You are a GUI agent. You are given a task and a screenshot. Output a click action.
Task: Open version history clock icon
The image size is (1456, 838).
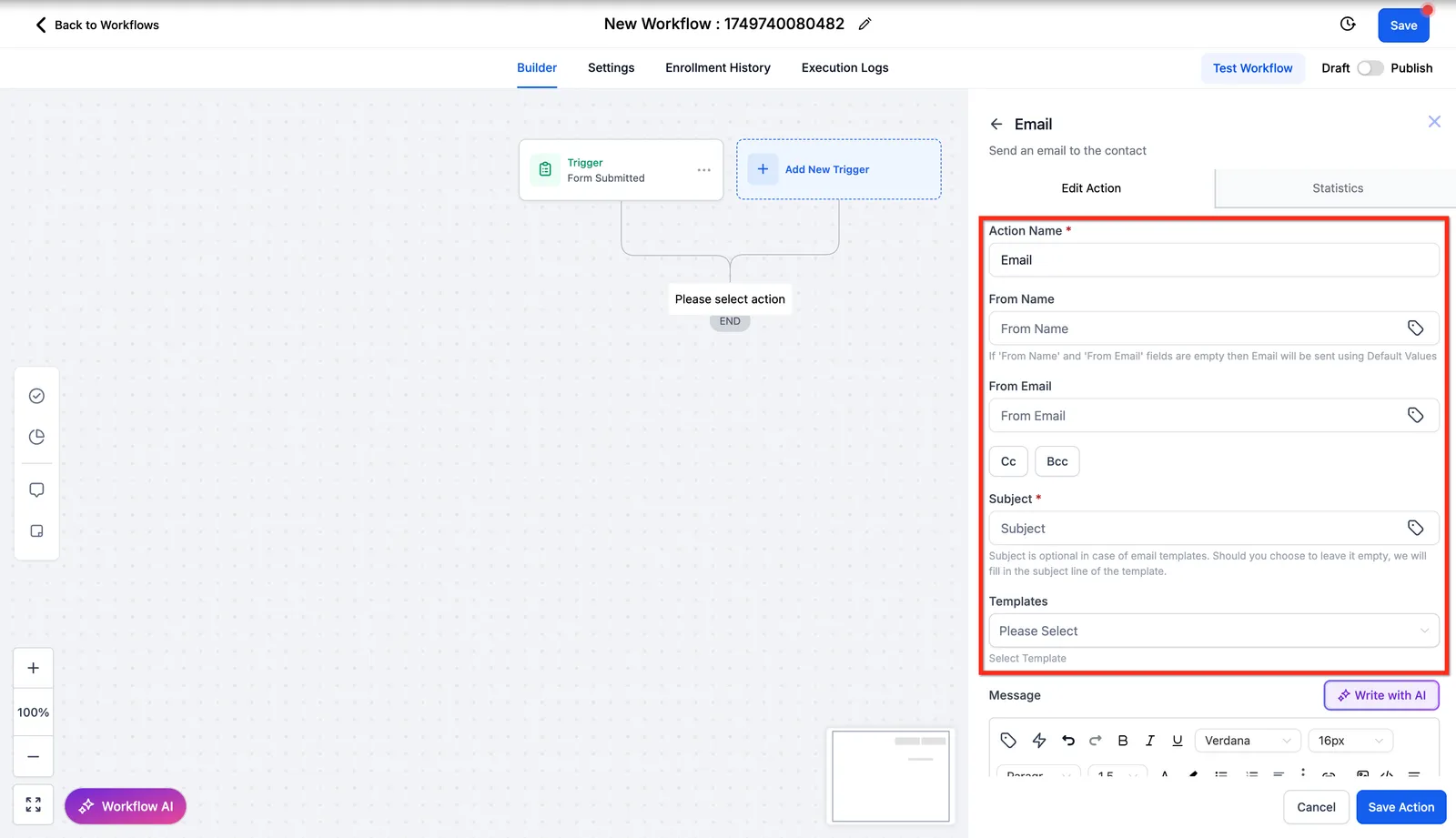(1348, 25)
